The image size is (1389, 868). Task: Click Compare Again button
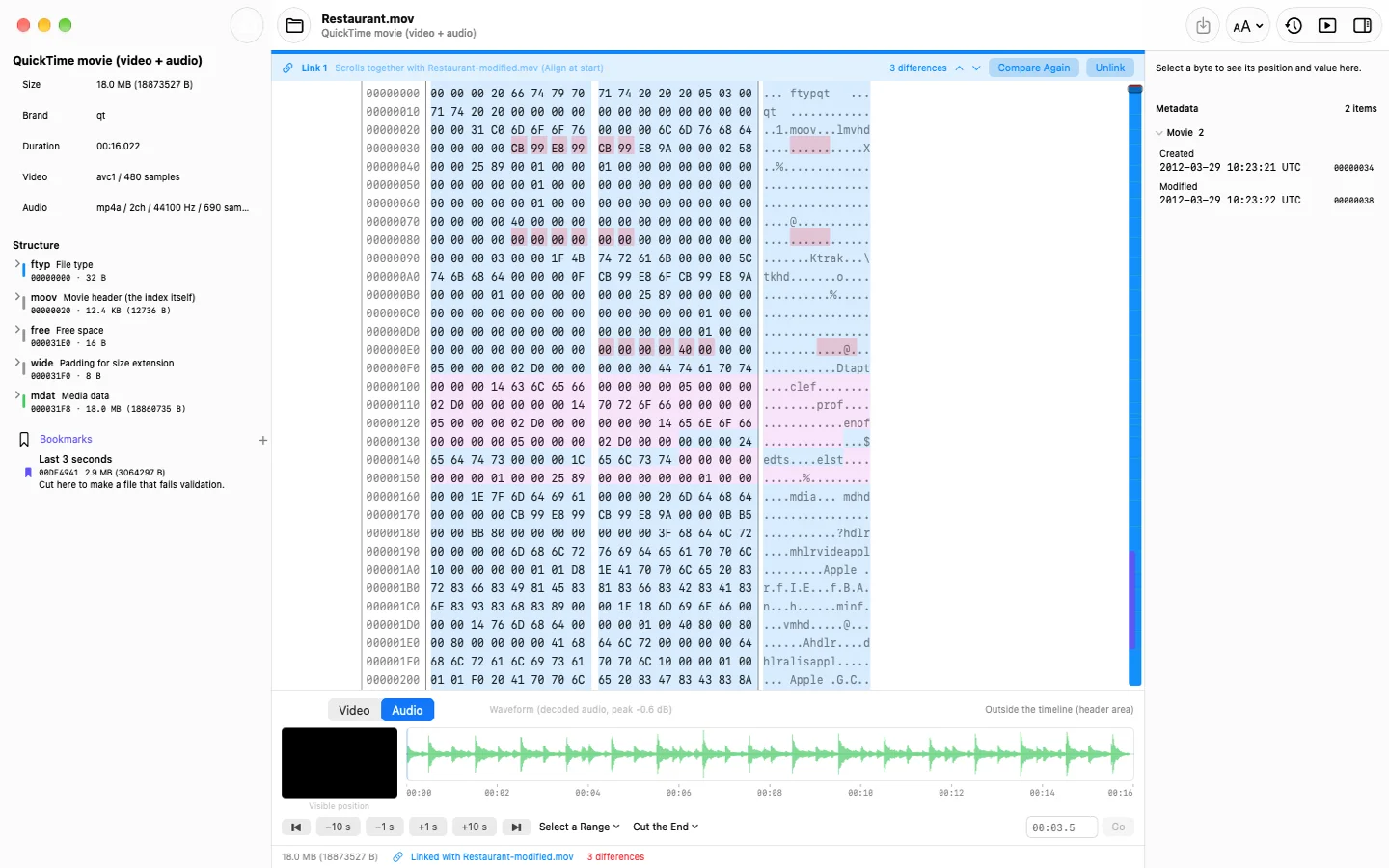1033,68
